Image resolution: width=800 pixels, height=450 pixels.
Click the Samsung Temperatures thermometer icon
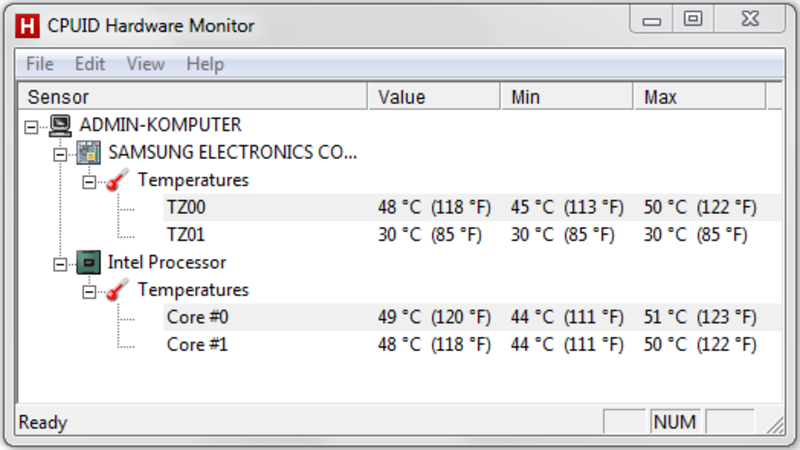pyautogui.click(x=117, y=180)
